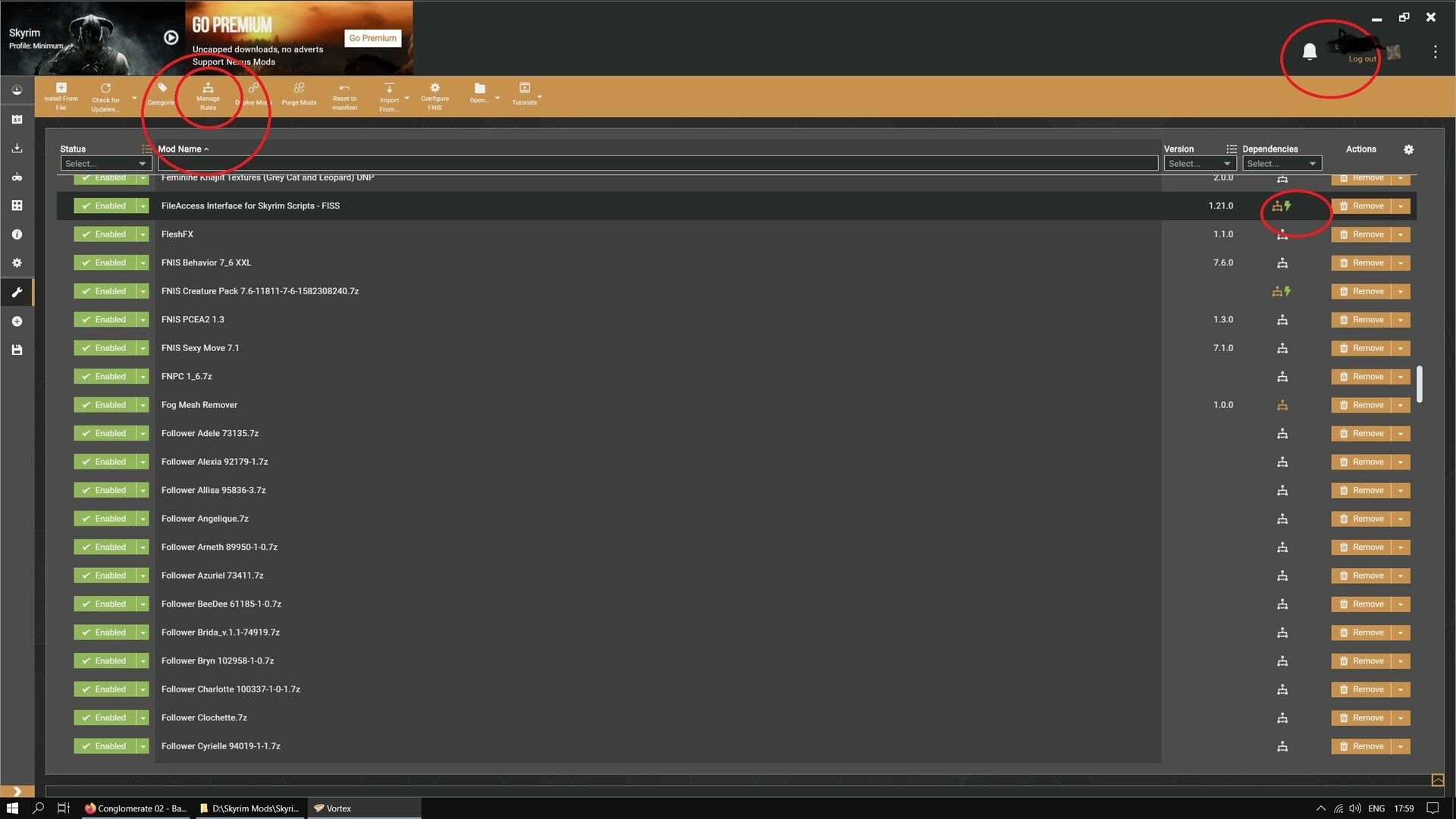Click Log out link

1362,58
